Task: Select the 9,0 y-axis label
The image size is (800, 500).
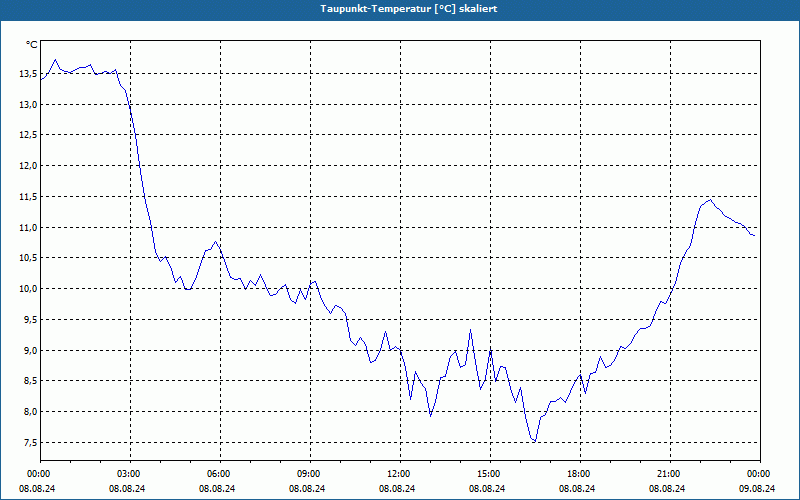Action: pos(30,351)
